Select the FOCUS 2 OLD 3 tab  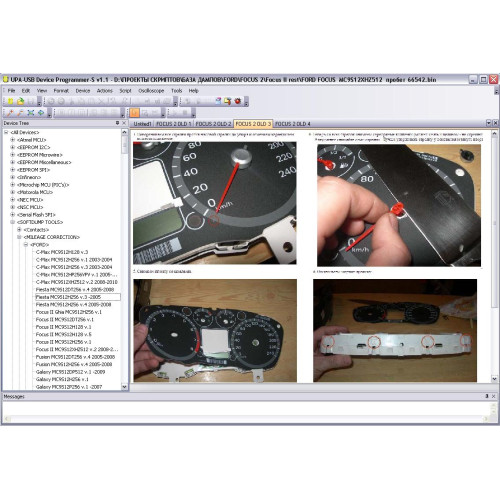(253, 124)
